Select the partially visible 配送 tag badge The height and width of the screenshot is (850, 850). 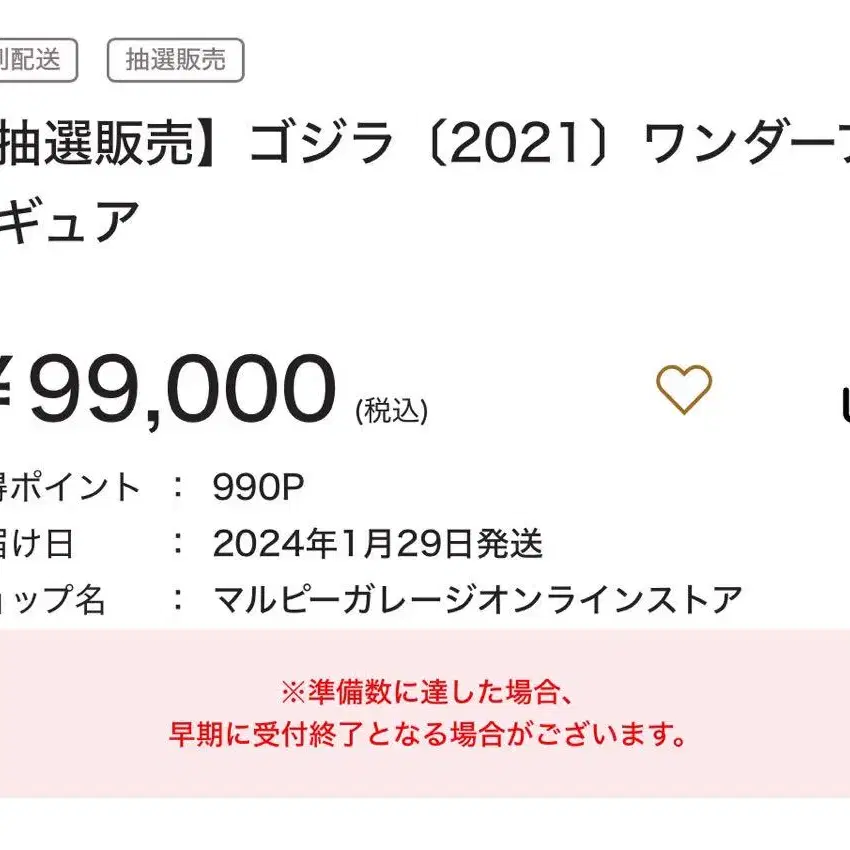36,60
